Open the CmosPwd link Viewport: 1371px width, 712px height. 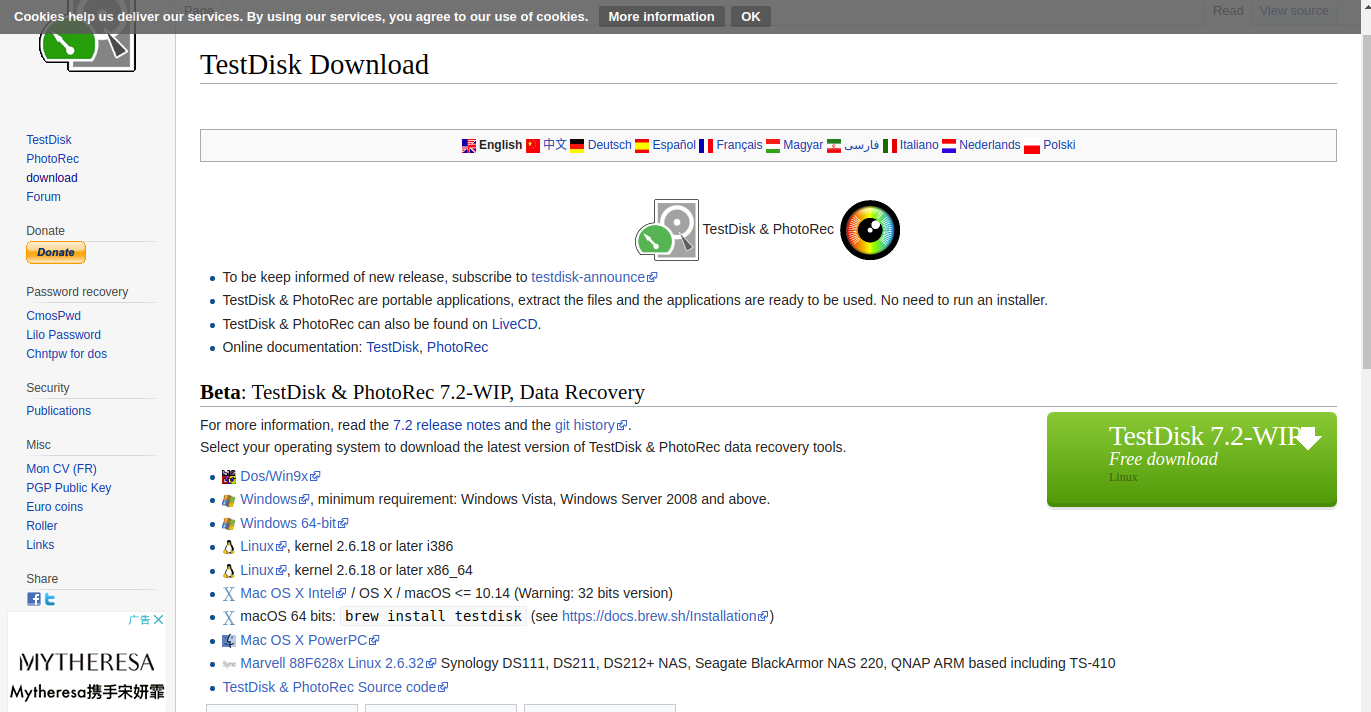pyautogui.click(x=53, y=316)
